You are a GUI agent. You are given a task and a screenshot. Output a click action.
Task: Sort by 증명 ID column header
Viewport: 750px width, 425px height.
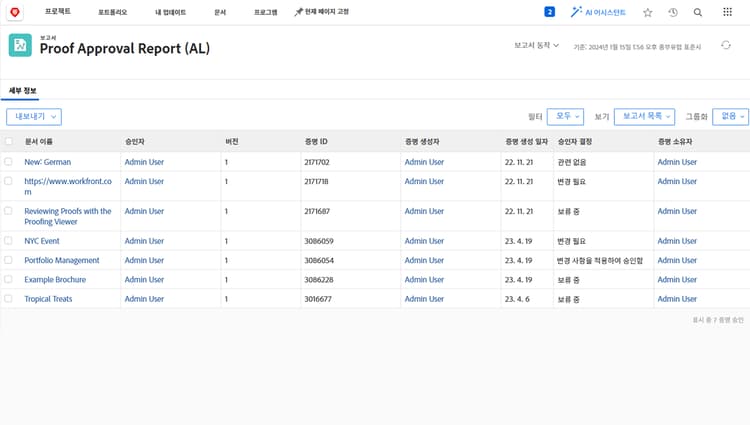pos(316,142)
